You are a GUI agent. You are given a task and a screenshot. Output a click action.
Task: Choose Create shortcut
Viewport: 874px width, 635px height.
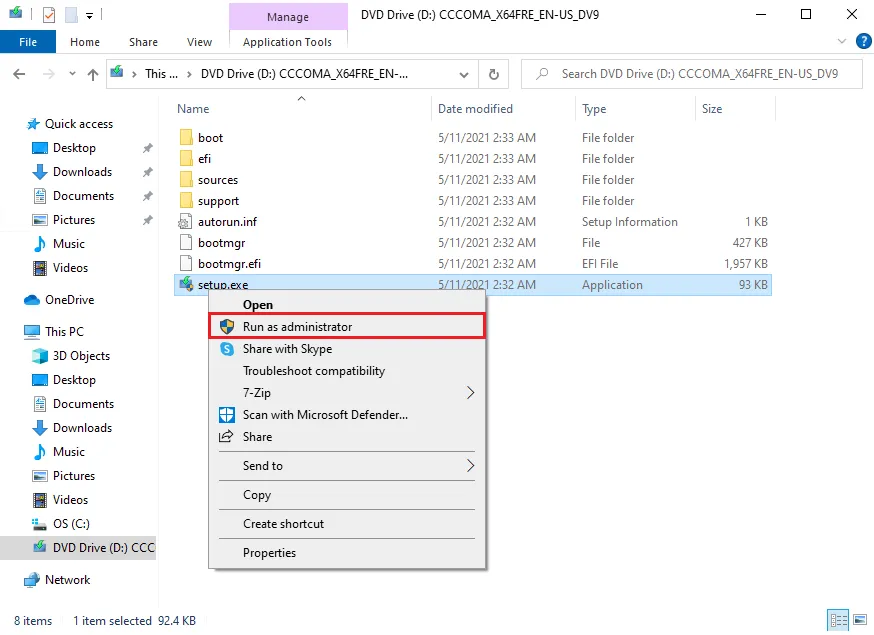point(347,523)
